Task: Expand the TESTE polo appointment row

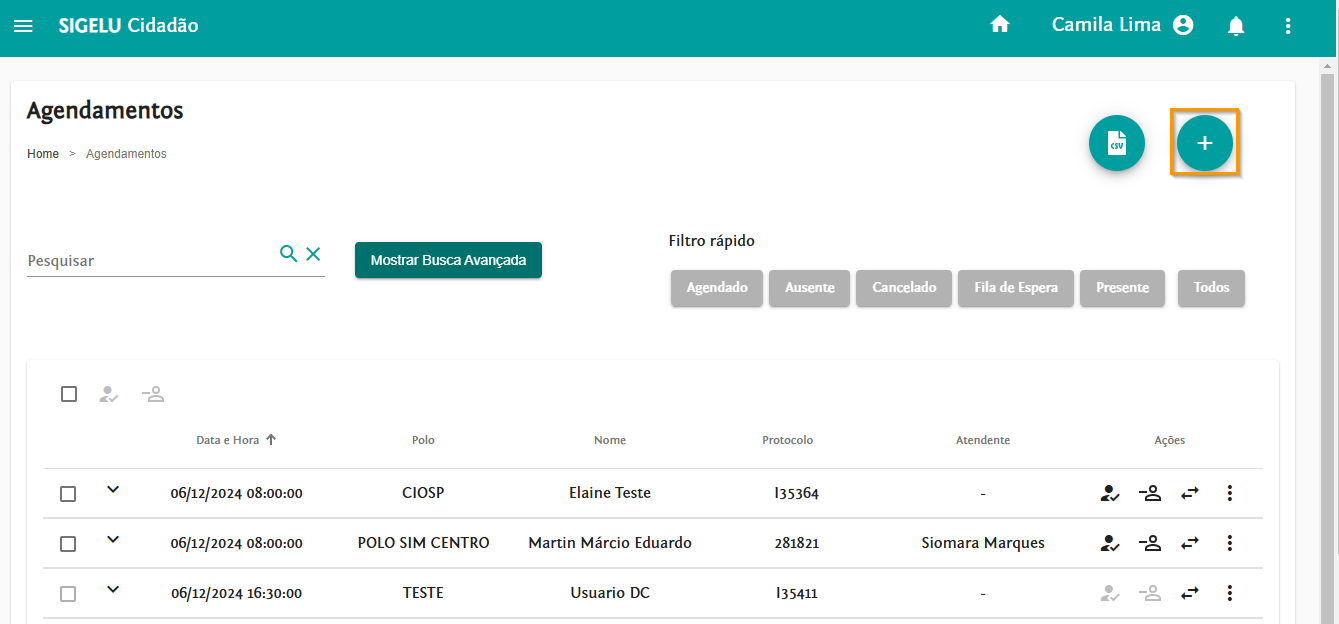Action: coord(113,590)
